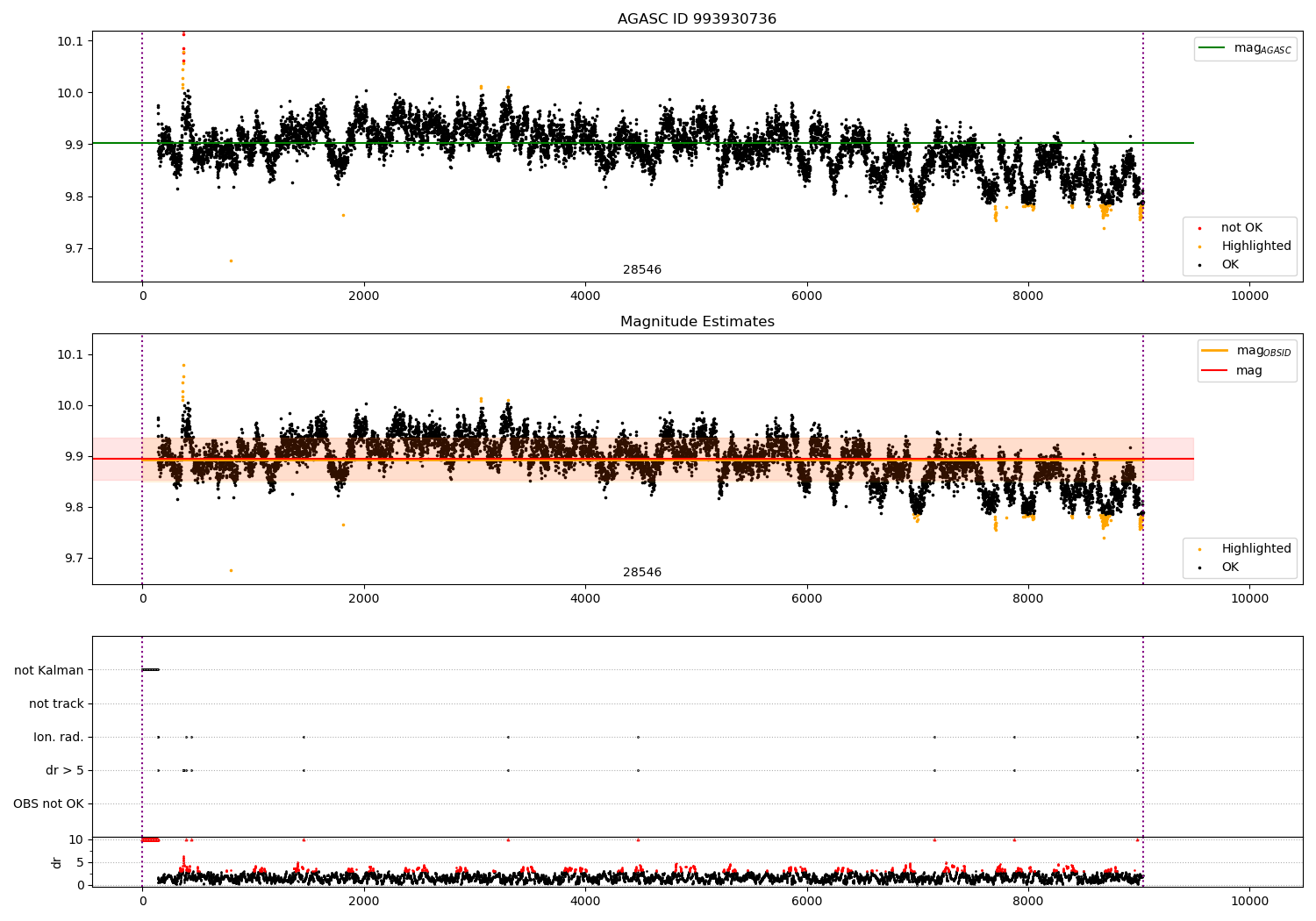Click the 28546 label in the top plot
The width and height of the screenshot is (1316, 921).
pos(642,270)
